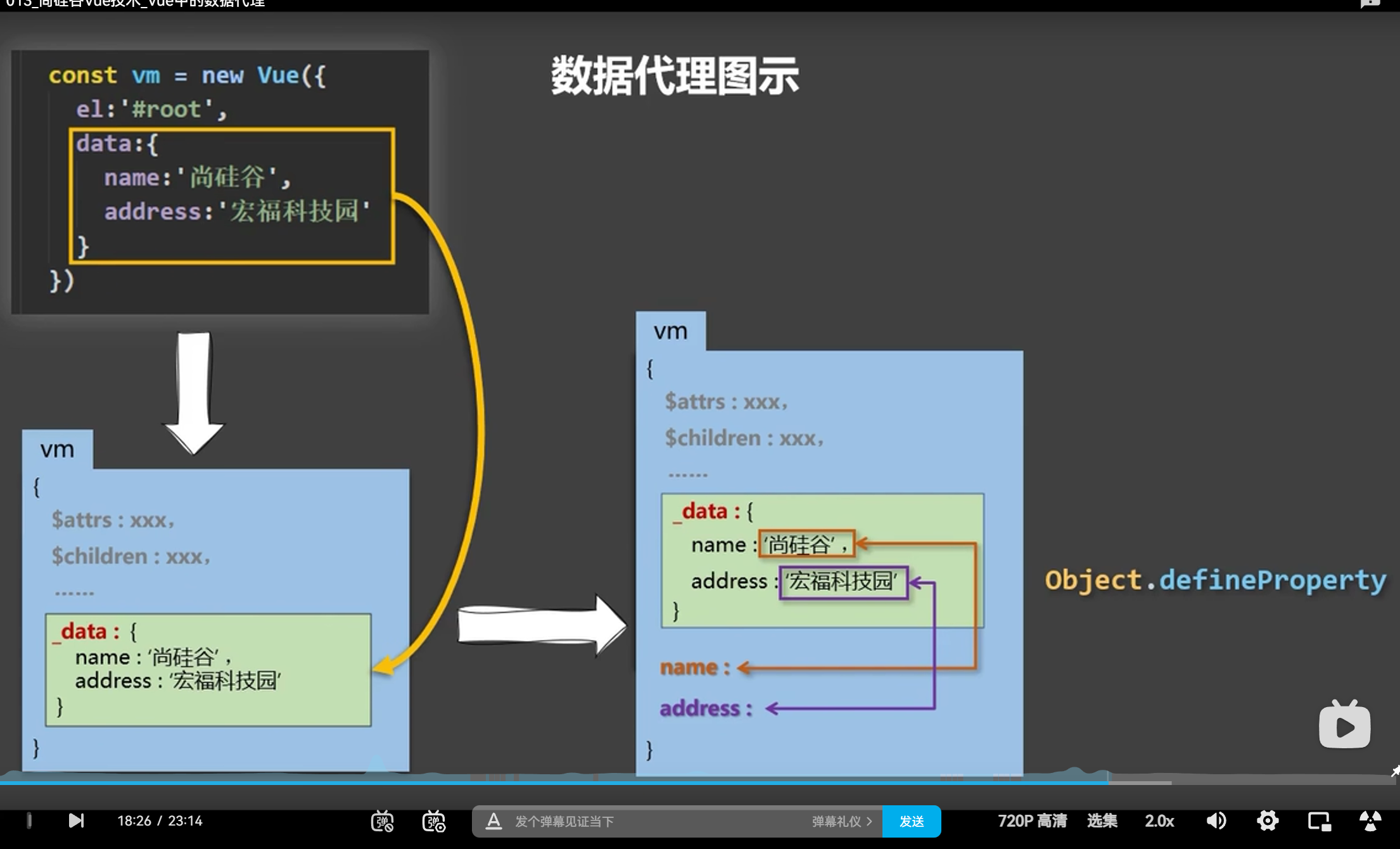Click the Bilibili TV play icon
The image size is (1400, 849).
(1344, 725)
